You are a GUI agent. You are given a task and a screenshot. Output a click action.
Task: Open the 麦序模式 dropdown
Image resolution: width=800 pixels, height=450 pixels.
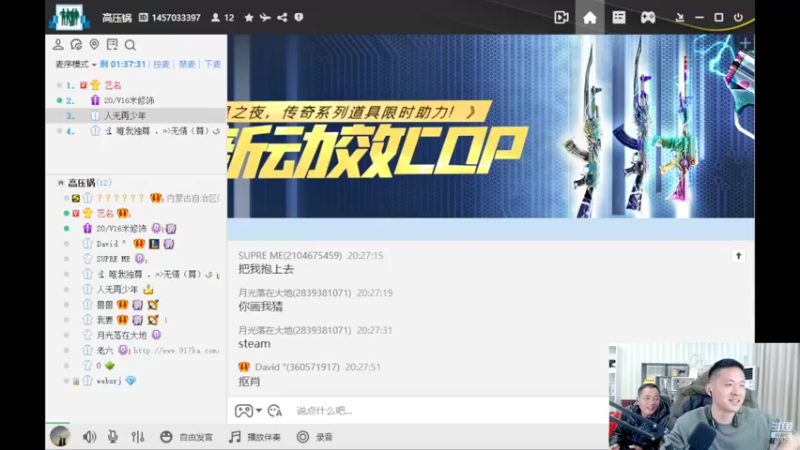point(76,64)
